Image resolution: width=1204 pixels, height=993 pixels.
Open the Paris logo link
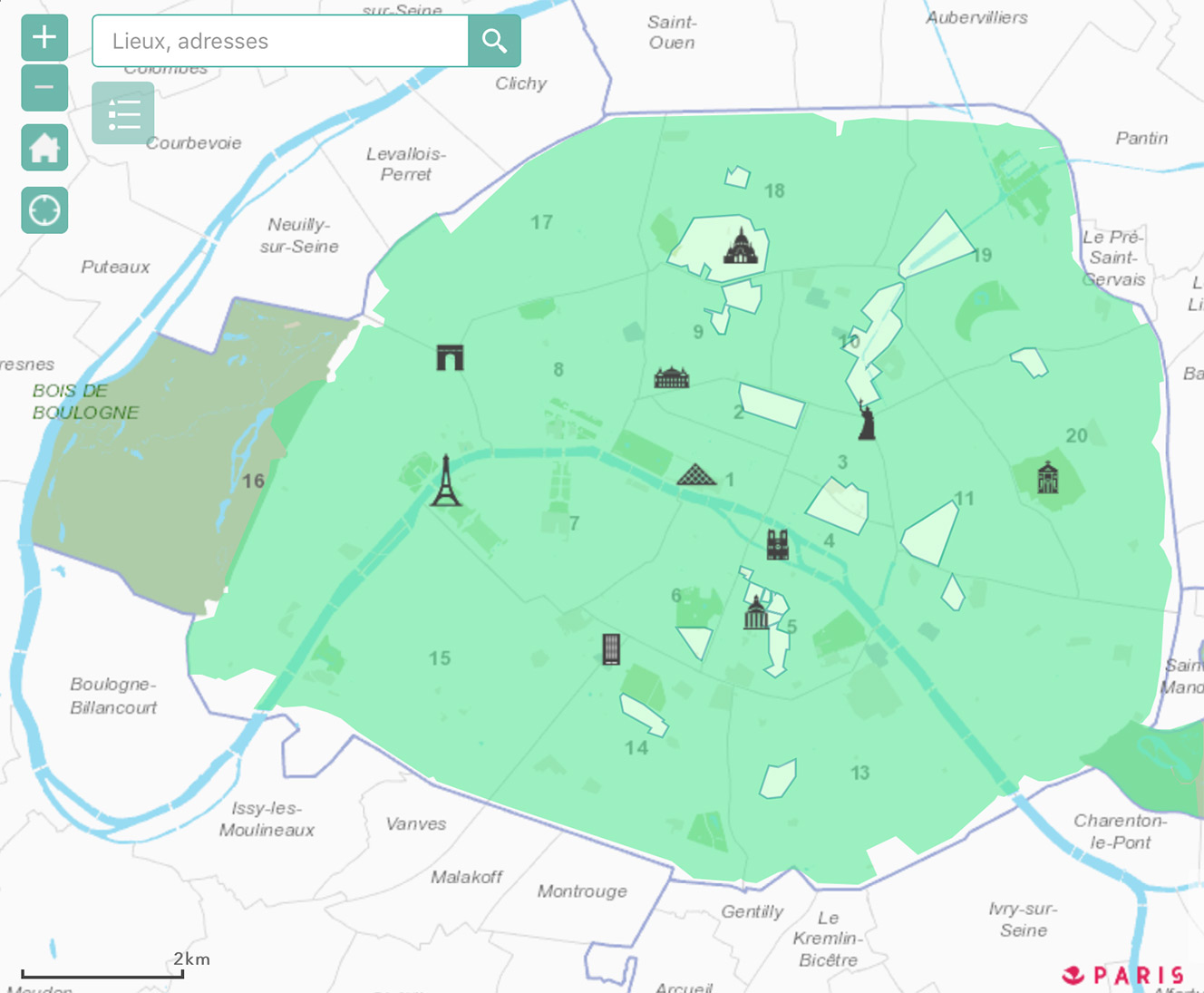pos(1123,975)
